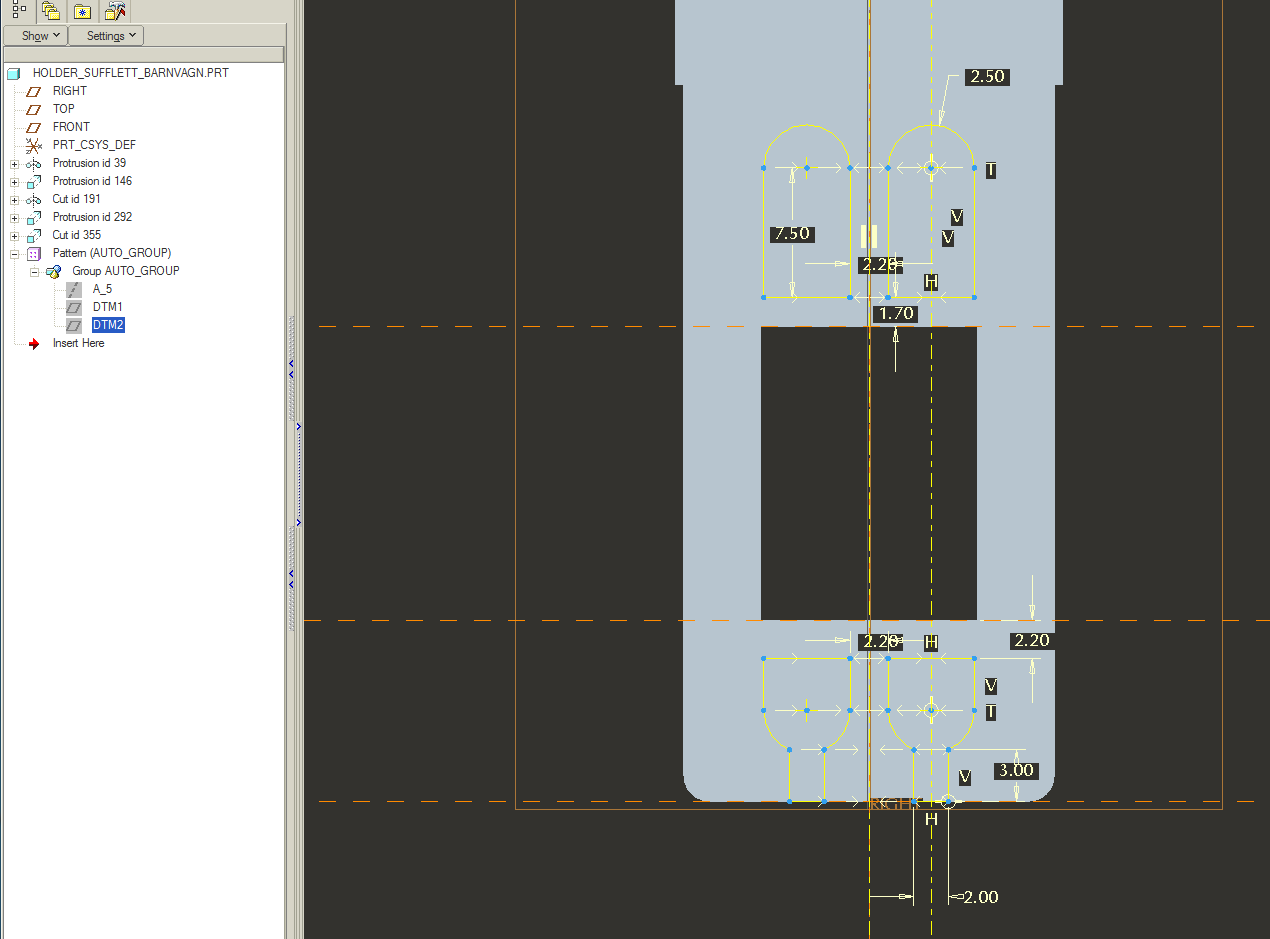Expand the Cut id 191 node
1270x939 pixels.
point(14,199)
